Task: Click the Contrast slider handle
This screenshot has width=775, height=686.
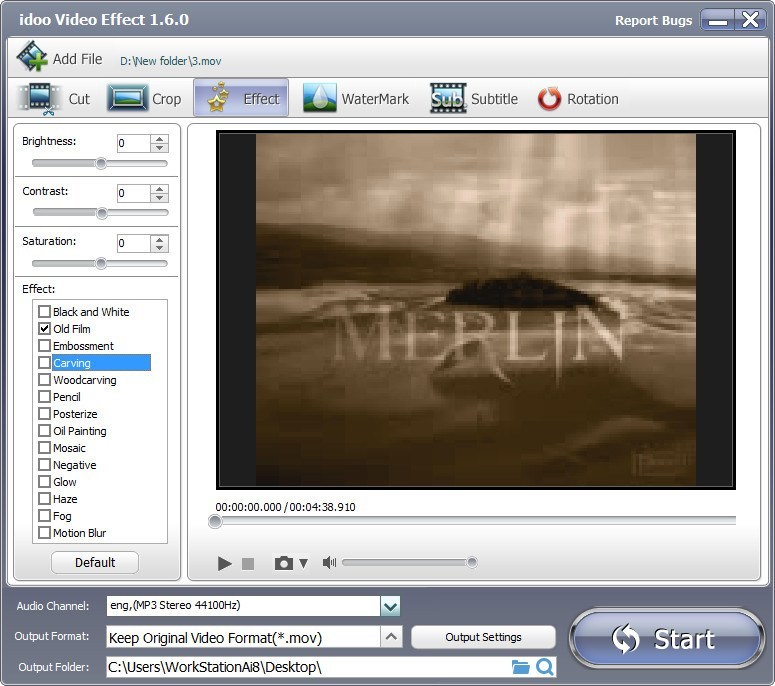Action: (x=102, y=213)
